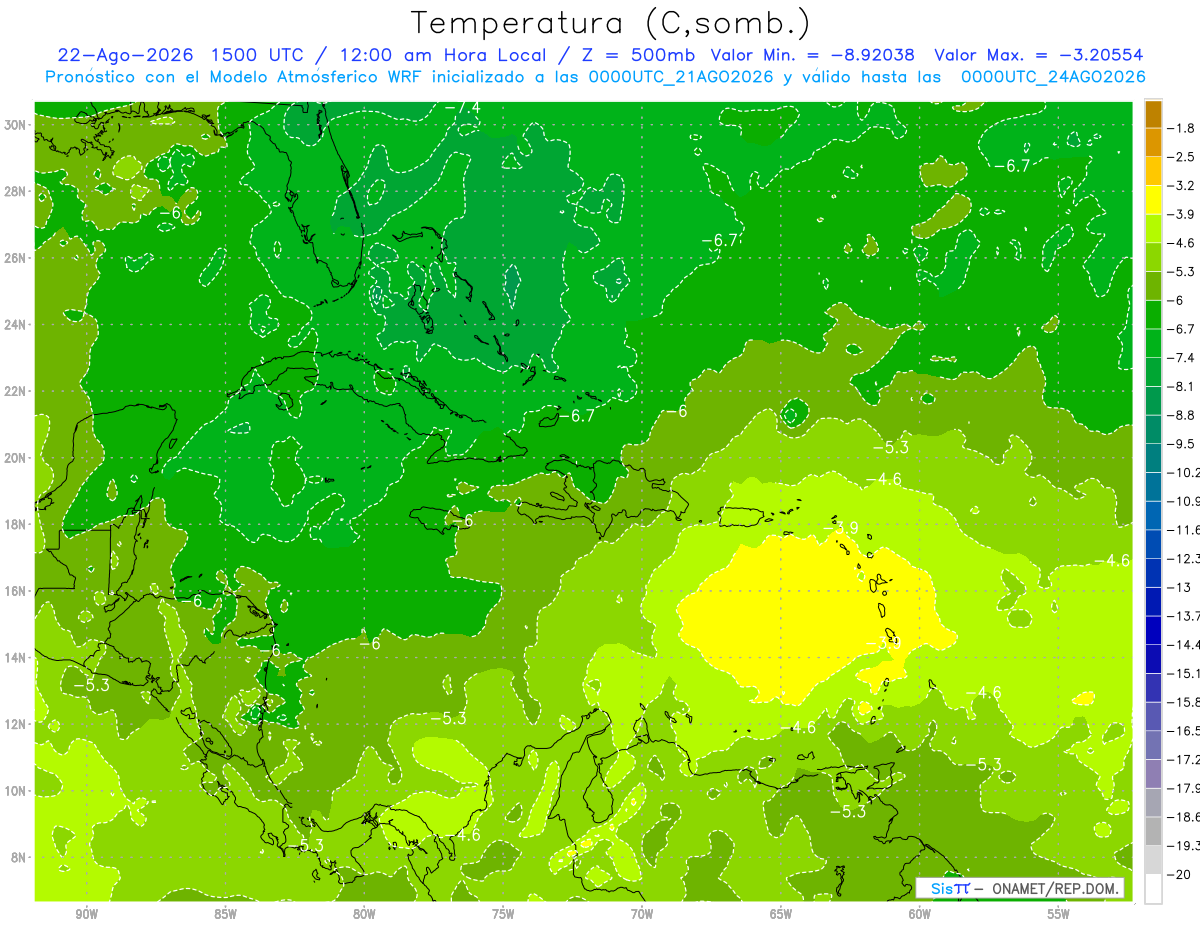Click the "10N" latitude axis label
Image resolution: width=1200 pixels, height=927 pixels.
(x=16, y=790)
